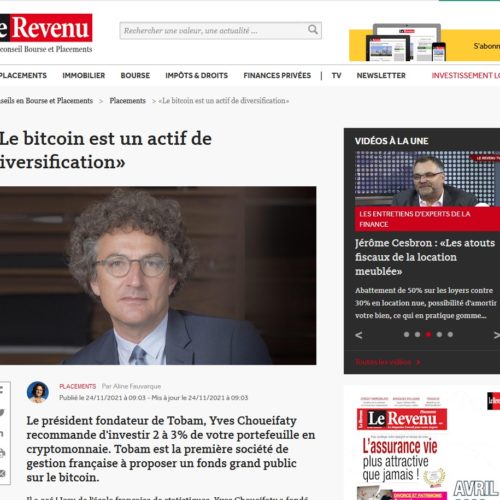Click the Newsletter link
Image resolution: width=500 pixels, height=500 pixels.
[381, 76]
